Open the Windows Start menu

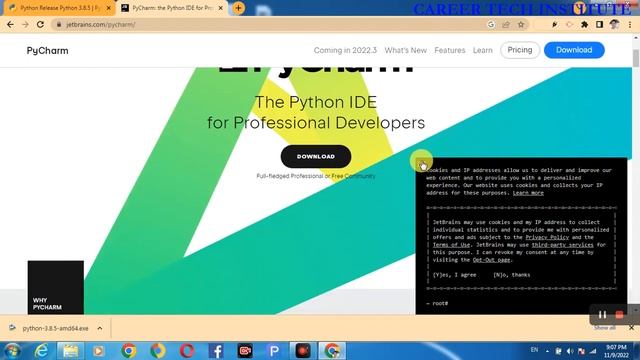coord(12,351)
